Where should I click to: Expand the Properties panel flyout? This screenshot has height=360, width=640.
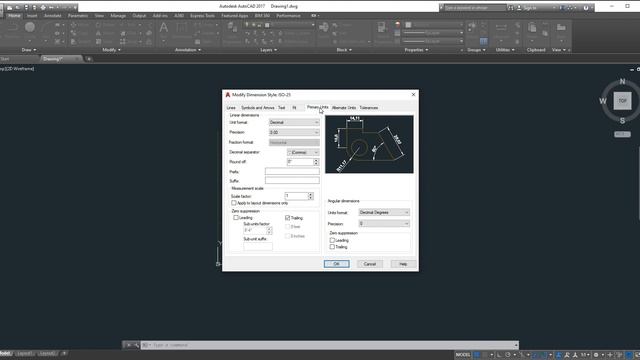[x=416, y=50]
